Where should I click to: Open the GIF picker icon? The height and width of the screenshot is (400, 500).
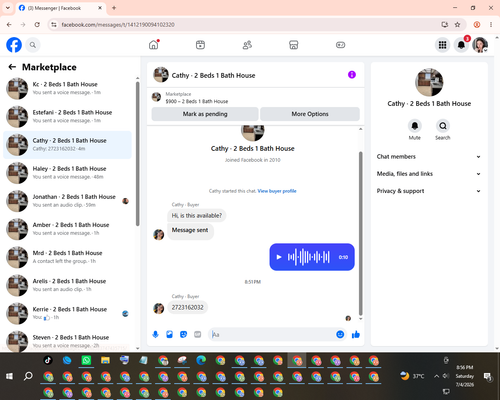(197, 334)
